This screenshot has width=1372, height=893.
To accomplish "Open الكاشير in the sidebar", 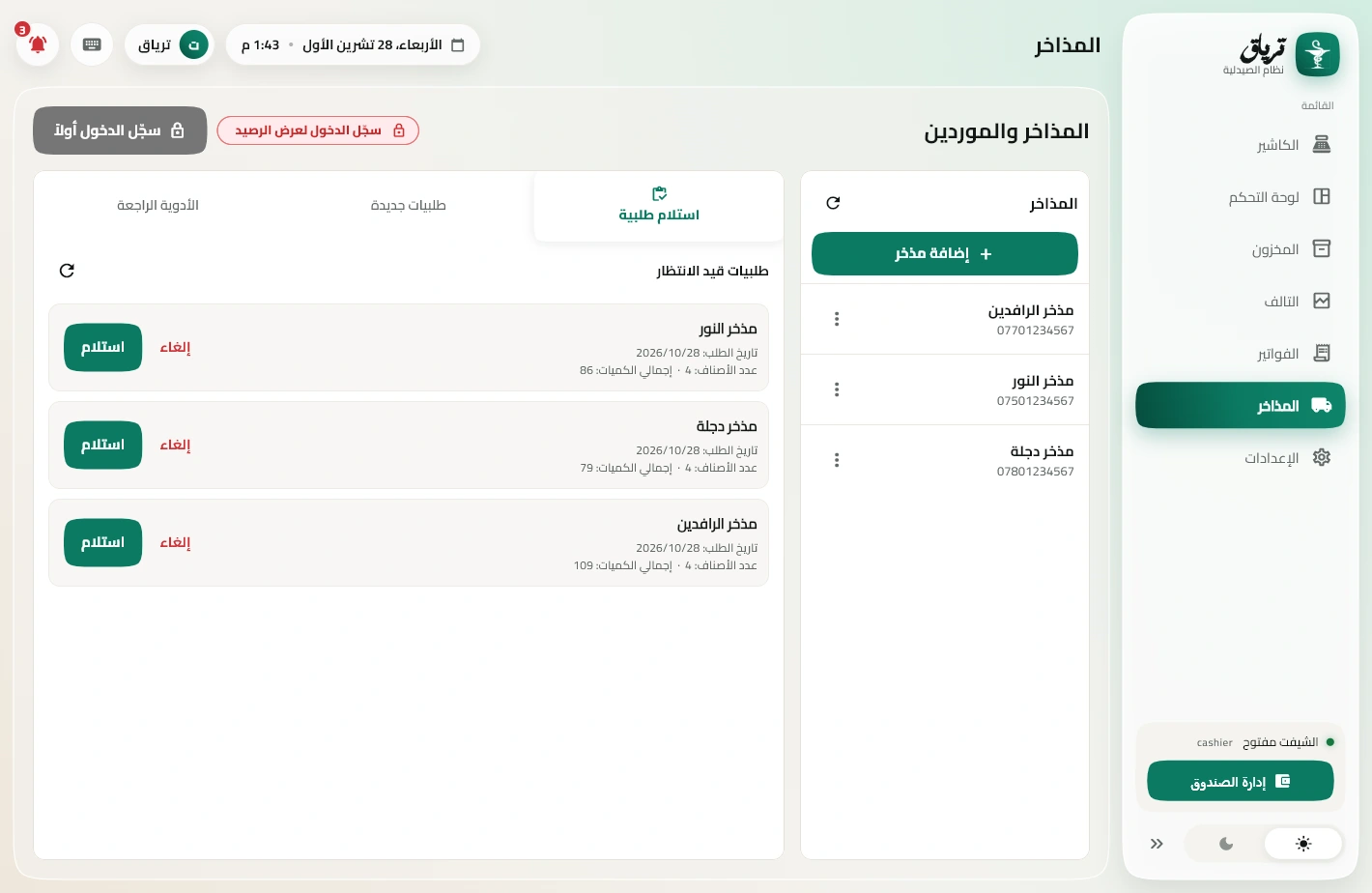I will tap(1241, 145).
